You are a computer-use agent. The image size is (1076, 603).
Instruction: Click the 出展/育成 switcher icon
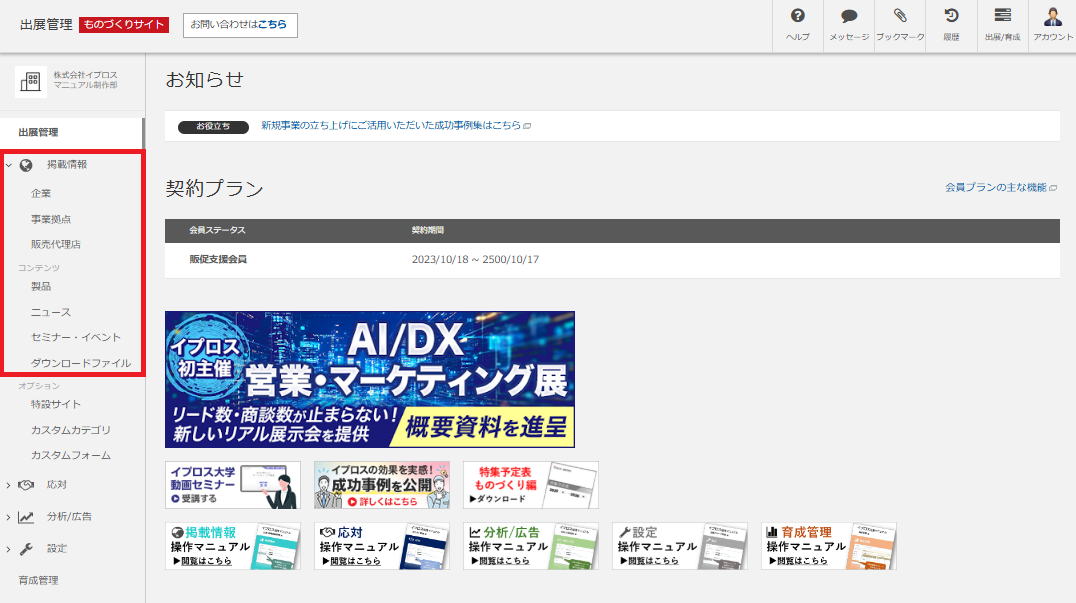point(1000,19)
